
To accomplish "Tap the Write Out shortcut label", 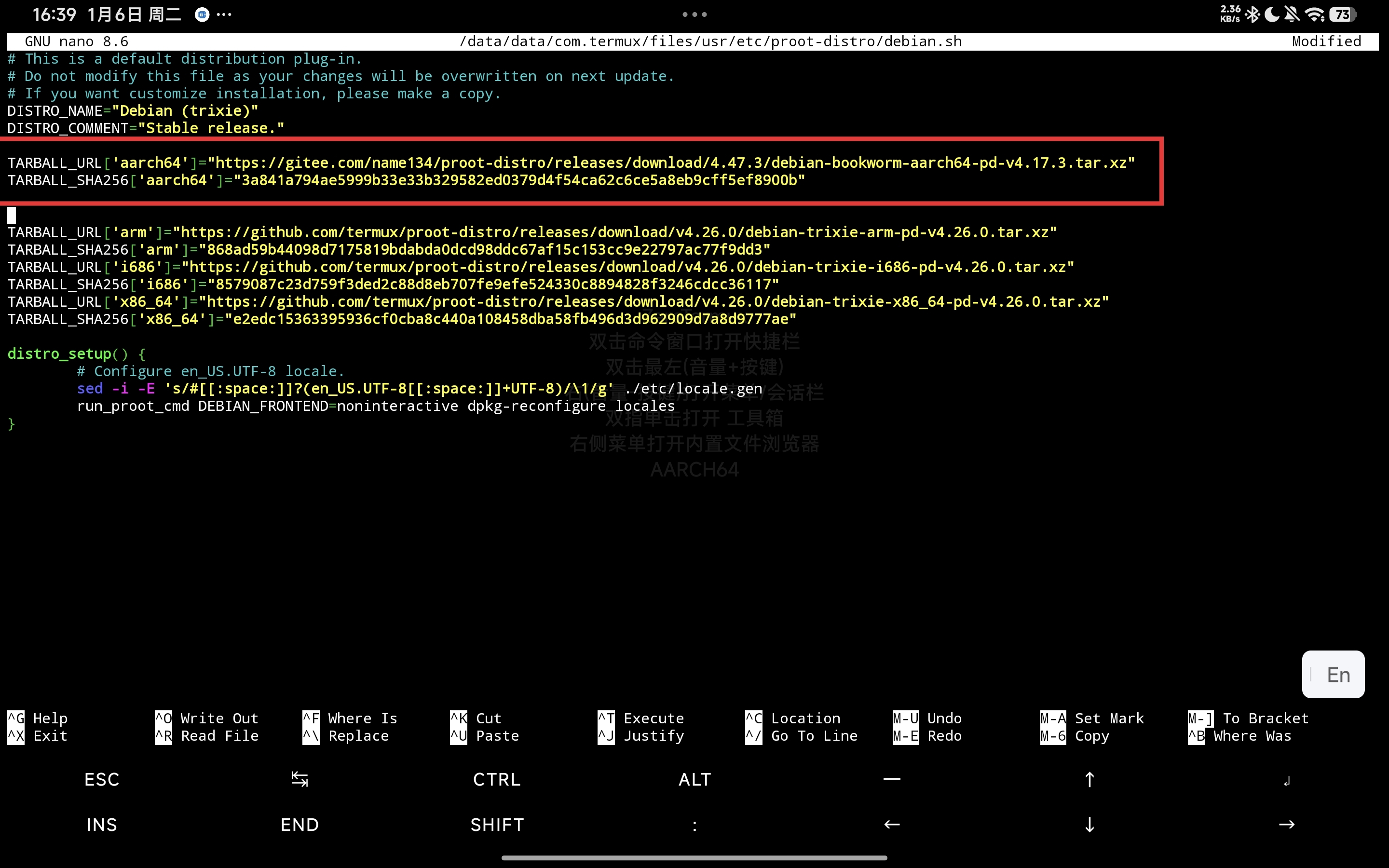I will coord(218,718).
